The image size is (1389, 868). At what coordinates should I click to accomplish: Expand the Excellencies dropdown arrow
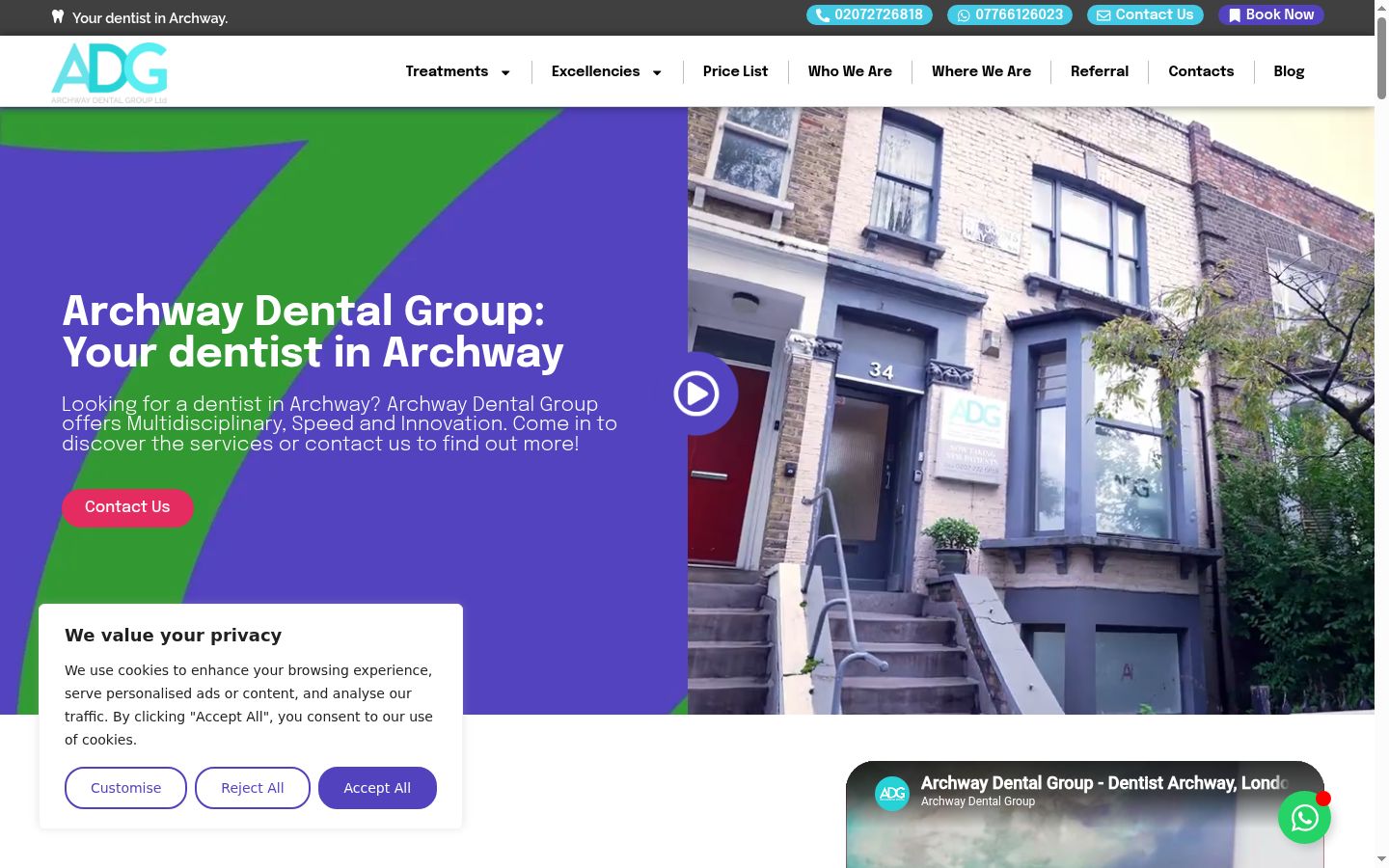657,72
